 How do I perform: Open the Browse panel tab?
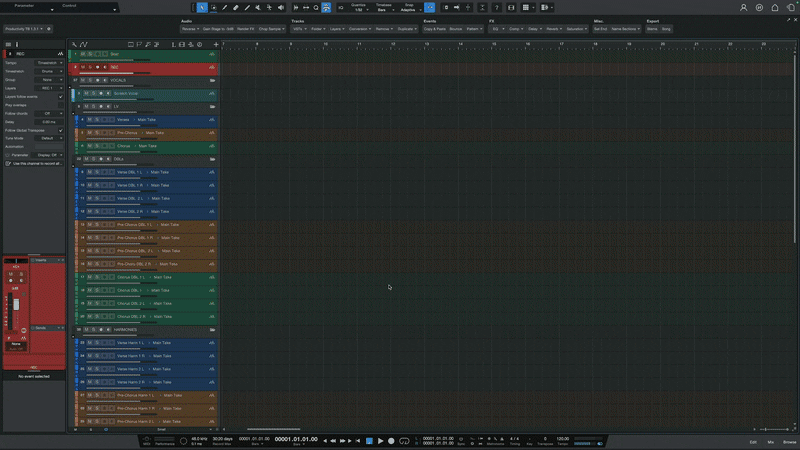tap(789, 441)
